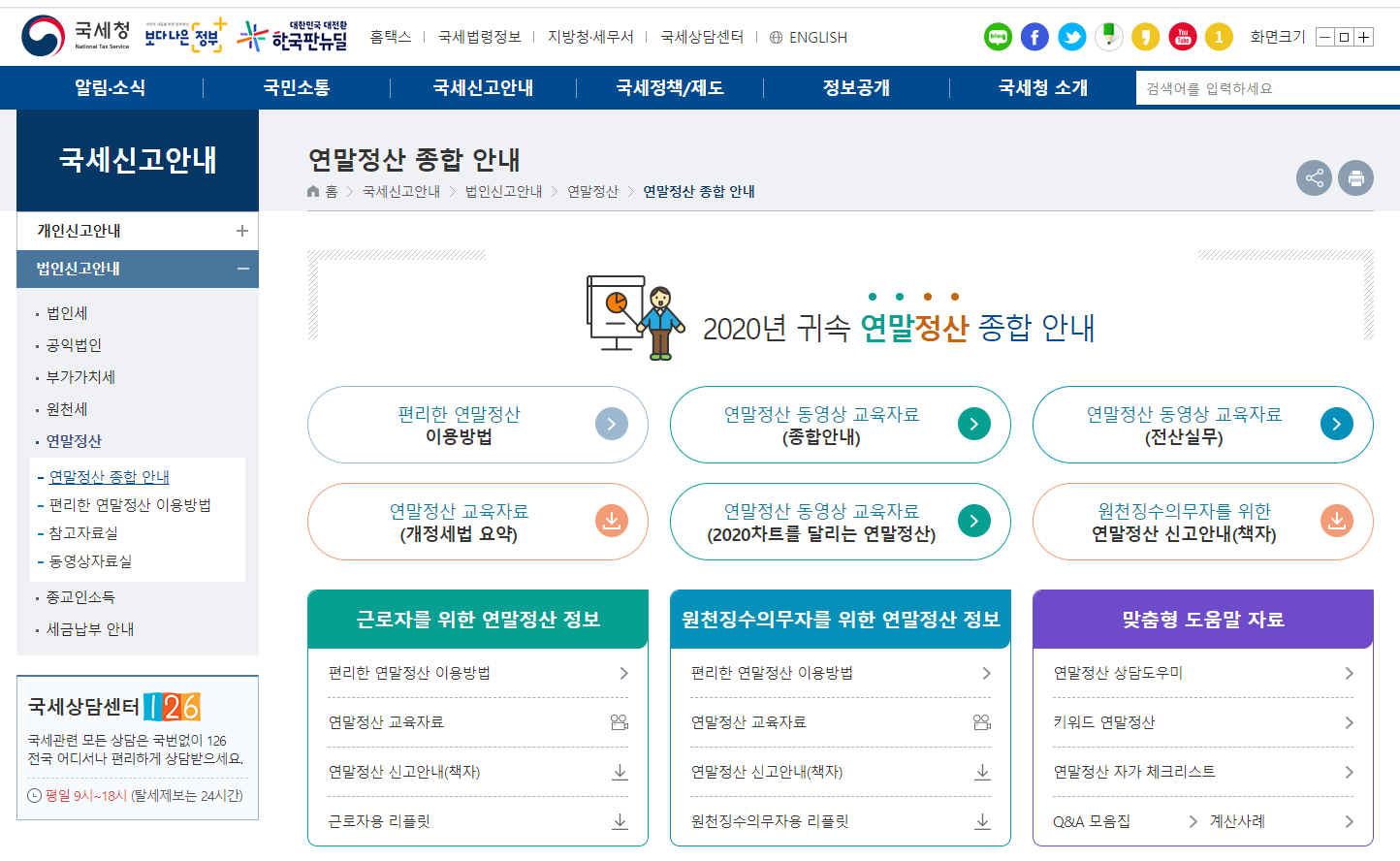Viewport: 1400px width, 861px height.
Task: Download 원천징수의무자용 리플릿 icon
Action: coord(983,821)
